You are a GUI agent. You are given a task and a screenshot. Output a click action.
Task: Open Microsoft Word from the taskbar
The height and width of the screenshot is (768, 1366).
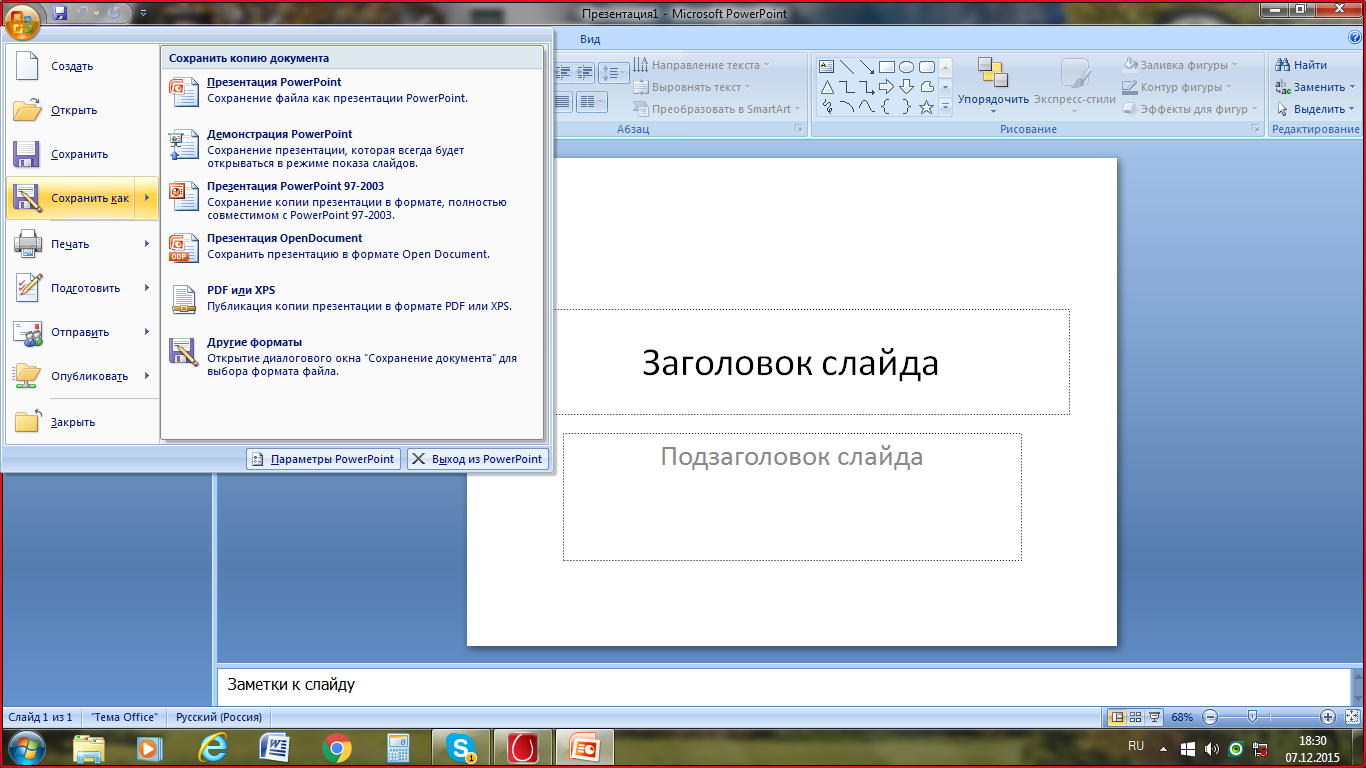pos(274,747)
